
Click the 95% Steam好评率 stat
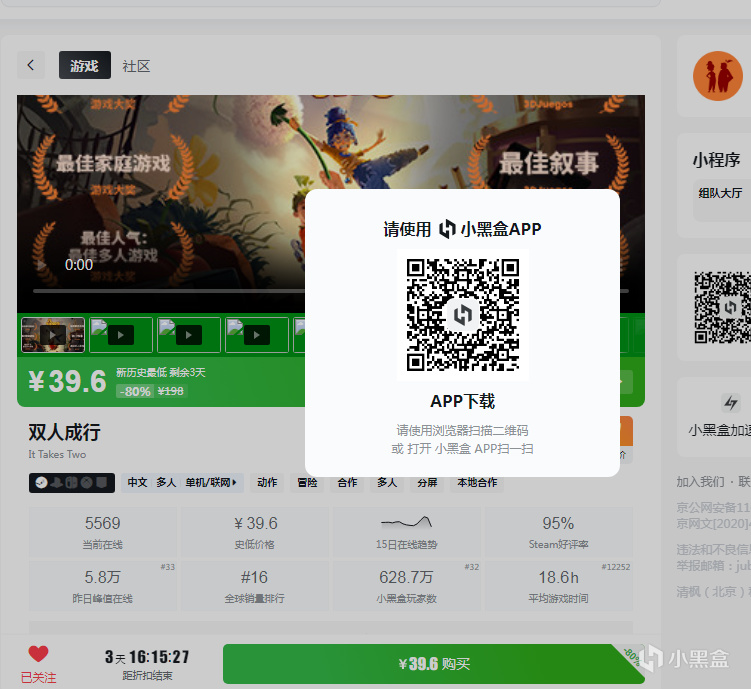point(558,533)
